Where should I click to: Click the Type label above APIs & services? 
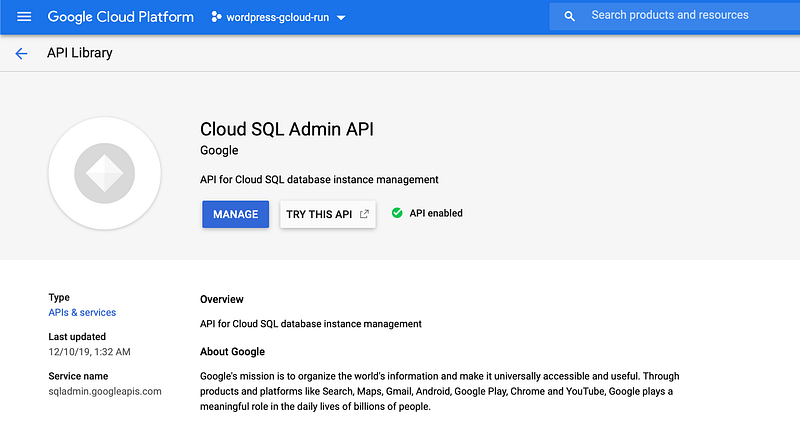coord(59,297)
